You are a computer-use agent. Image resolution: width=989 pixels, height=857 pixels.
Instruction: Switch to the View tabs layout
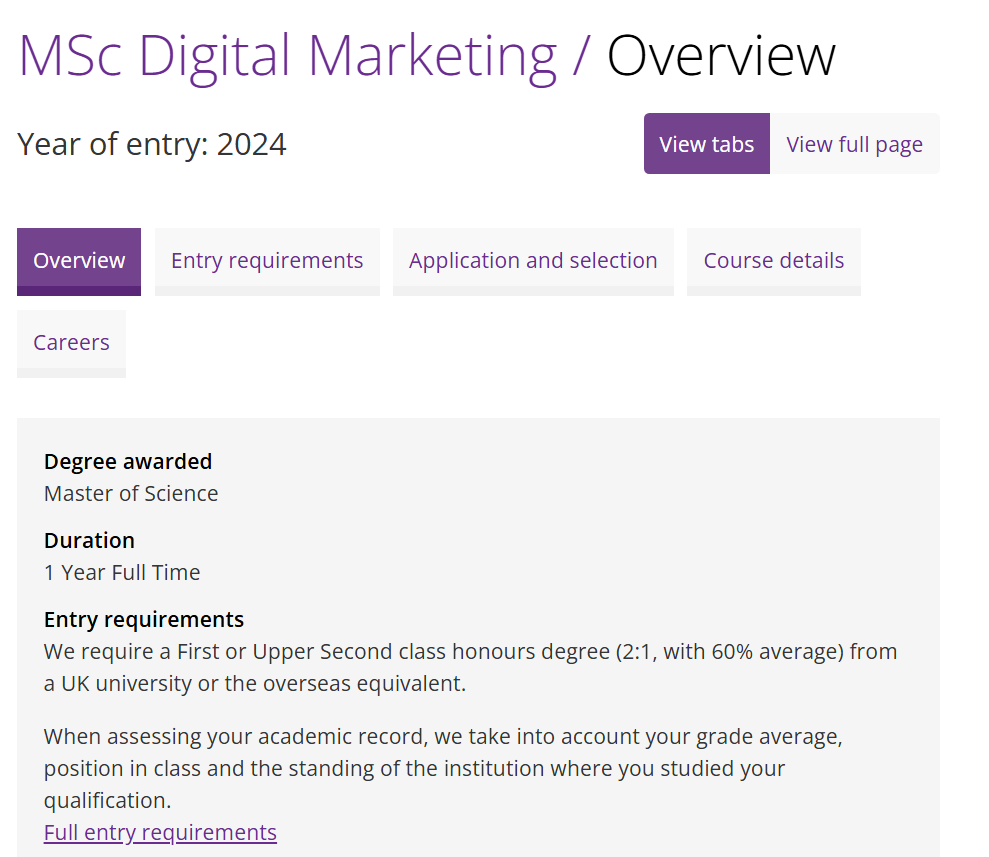coord(707,144)
